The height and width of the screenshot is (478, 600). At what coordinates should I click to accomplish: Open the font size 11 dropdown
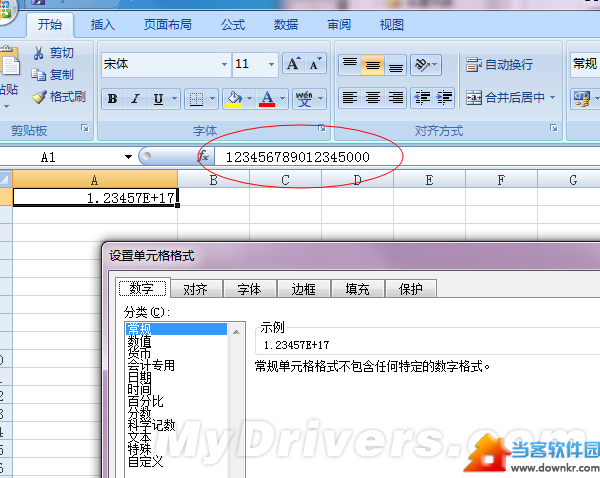[271, 64]
